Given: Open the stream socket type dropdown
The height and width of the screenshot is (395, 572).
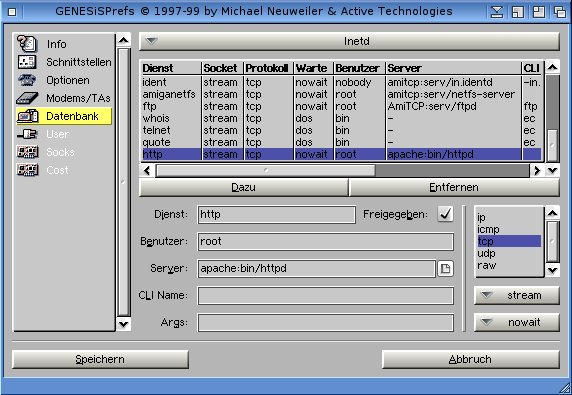Looking at the screenshot, I should 517,295.
